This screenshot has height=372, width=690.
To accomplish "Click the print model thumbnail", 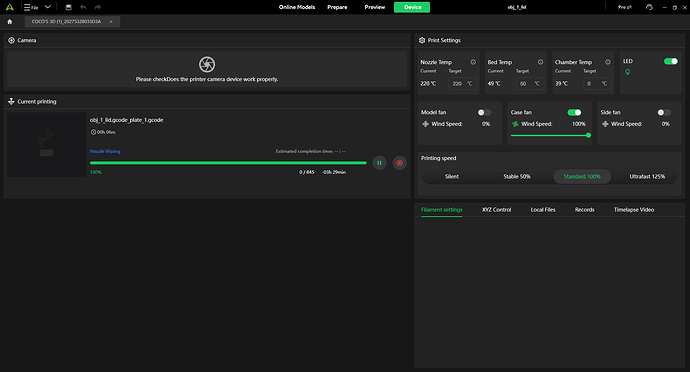I will point(47,145).
